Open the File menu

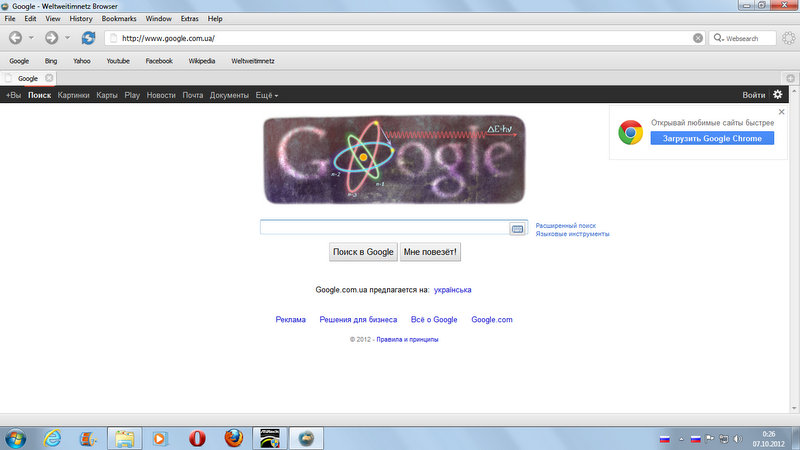click(x=10, y=18)
